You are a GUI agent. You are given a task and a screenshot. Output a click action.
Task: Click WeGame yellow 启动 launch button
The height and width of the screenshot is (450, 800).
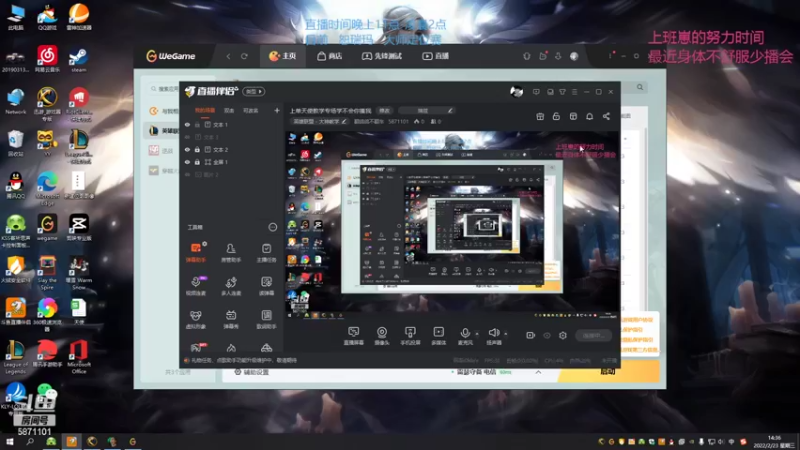[608, 372]
